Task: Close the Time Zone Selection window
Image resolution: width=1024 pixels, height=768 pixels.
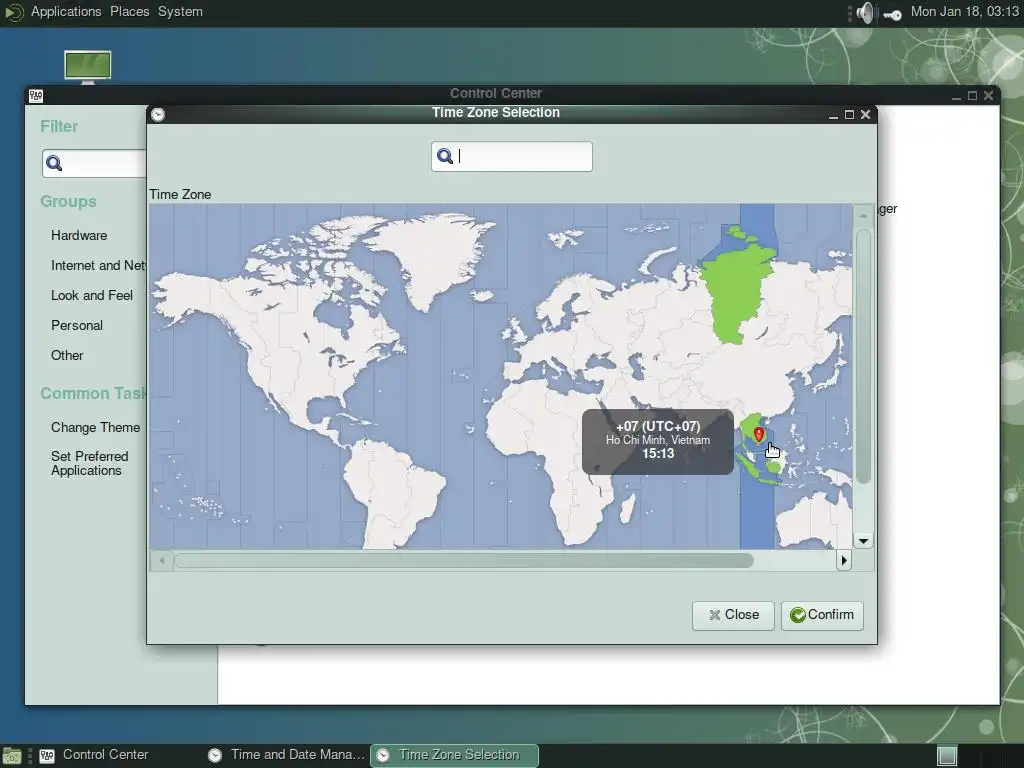Action: pos(865,115)
